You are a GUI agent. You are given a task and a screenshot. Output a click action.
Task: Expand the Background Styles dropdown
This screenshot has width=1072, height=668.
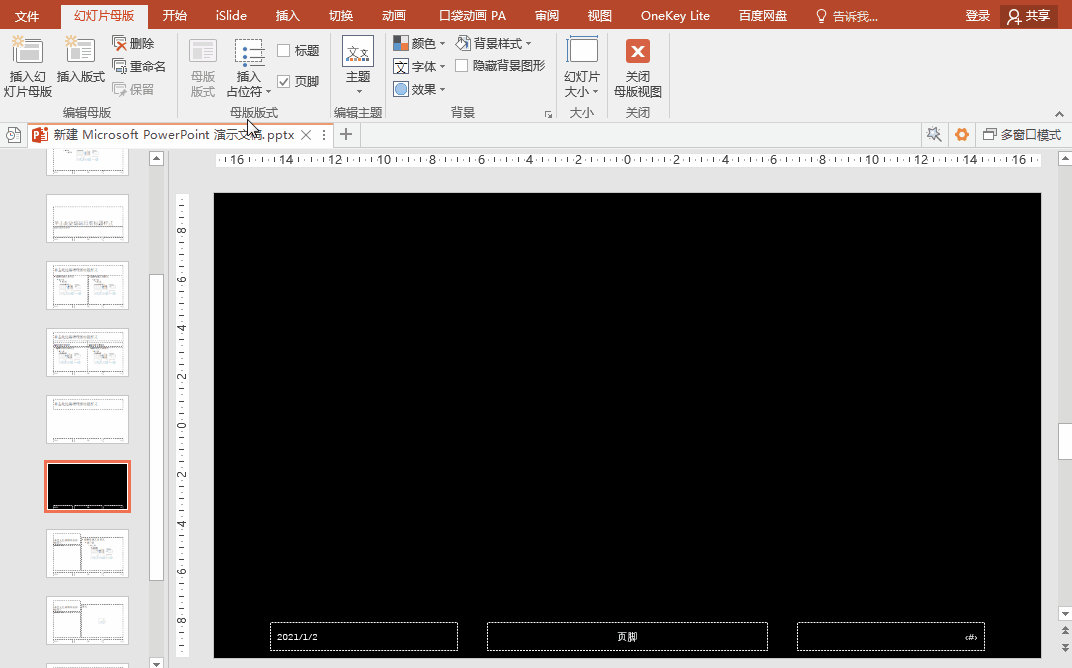[495, 44]
